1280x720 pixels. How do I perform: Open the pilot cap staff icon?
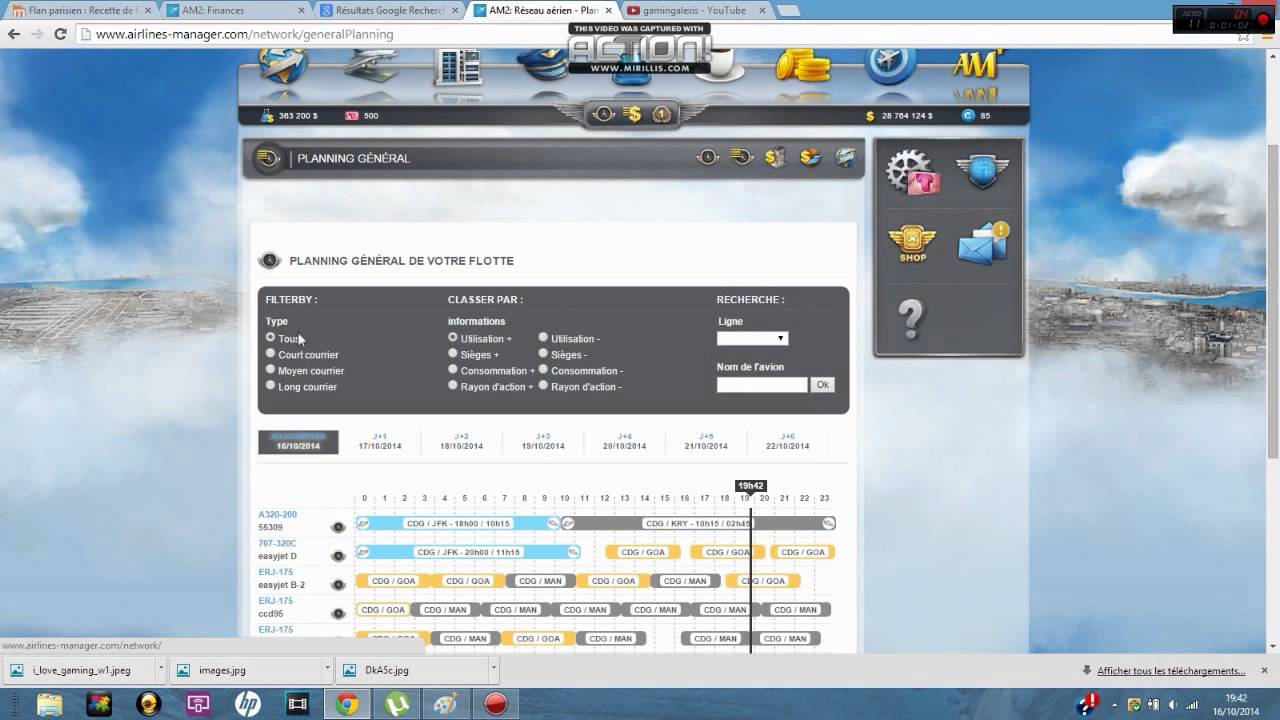(542, 66)
